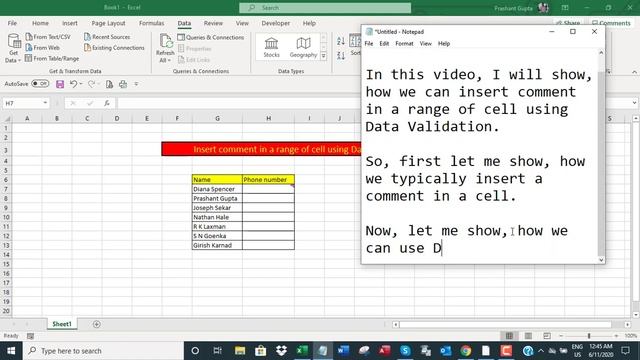640x360 pixels.
Task: Click Notepad vertical scrollbar thumb
Action: (x=601, y=163)
